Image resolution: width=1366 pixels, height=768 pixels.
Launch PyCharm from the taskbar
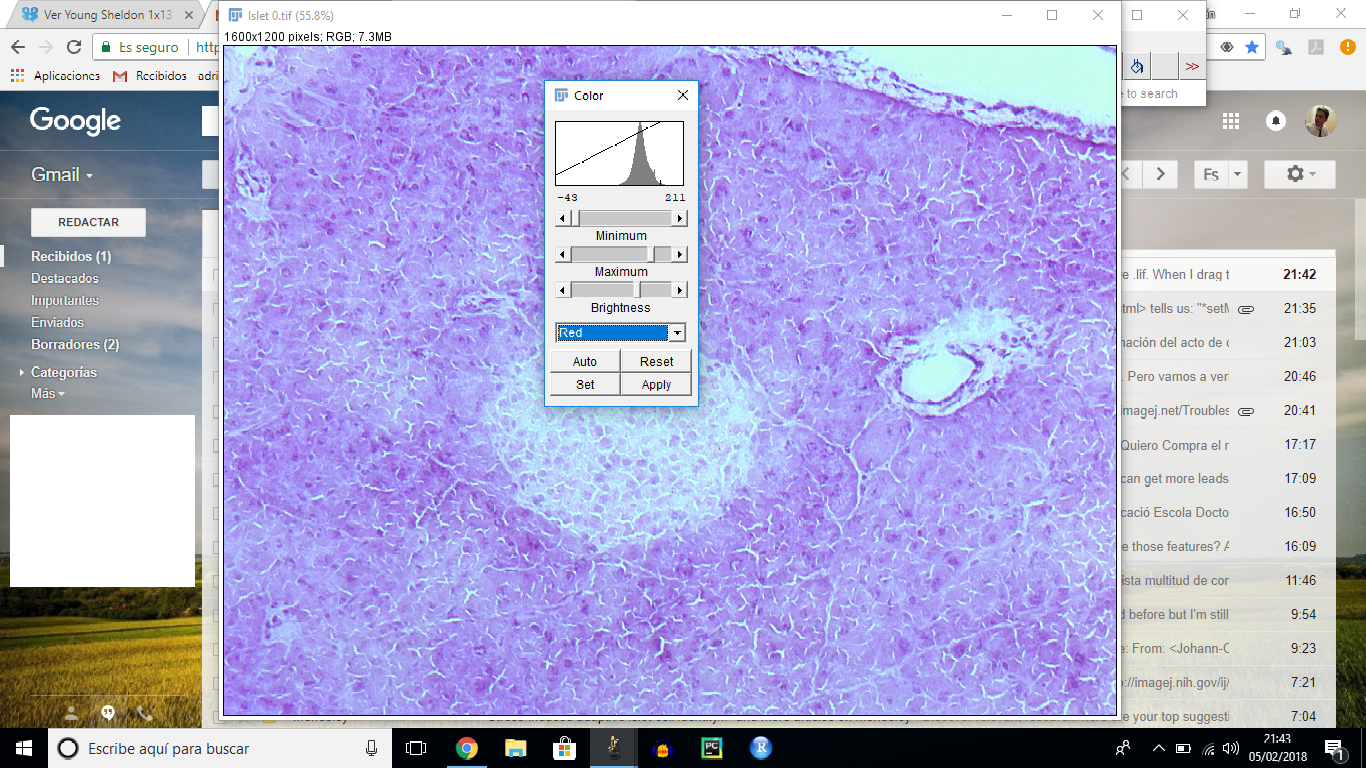tap(712, 748)
